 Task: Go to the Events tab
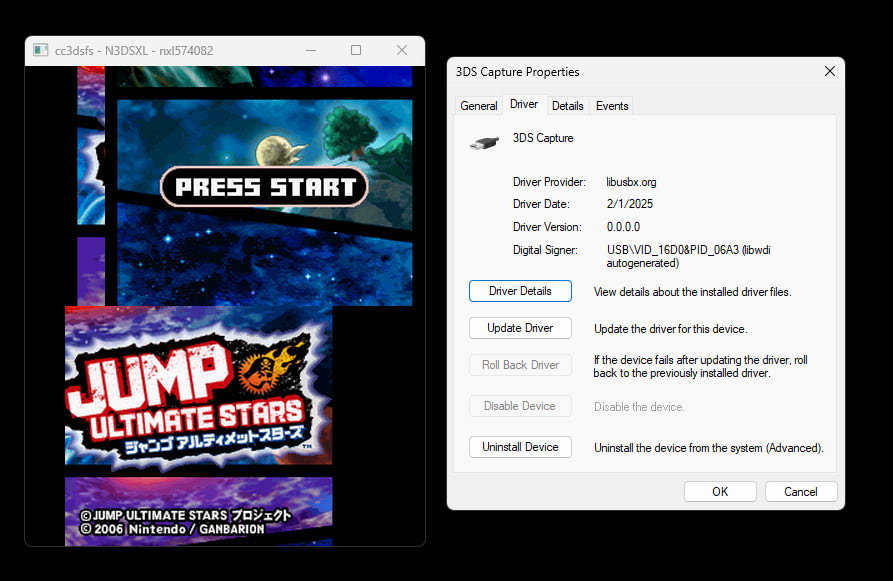click(x=612, y=106)
